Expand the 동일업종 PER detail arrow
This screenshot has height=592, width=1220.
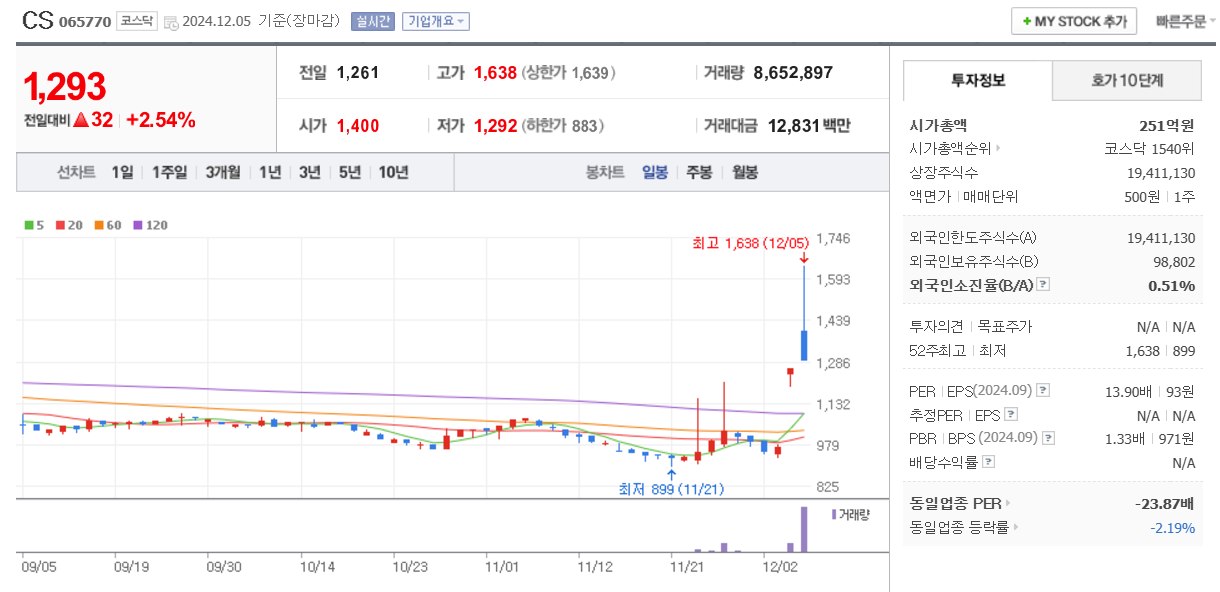(x=1008, y=503)
